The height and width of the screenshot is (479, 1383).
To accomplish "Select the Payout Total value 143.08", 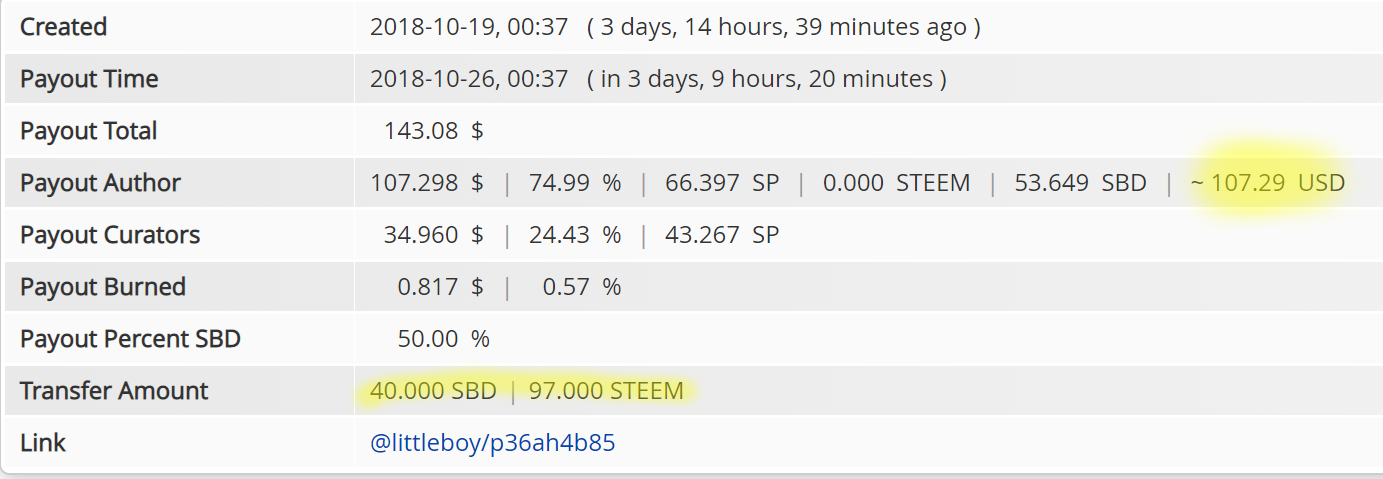I will point(421,131).
